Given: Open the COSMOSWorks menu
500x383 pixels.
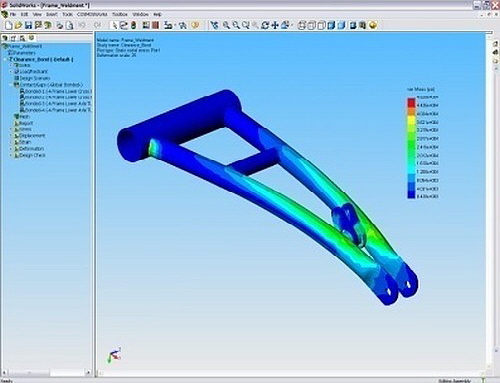Looking at the screenshot, I should [92, 14].
